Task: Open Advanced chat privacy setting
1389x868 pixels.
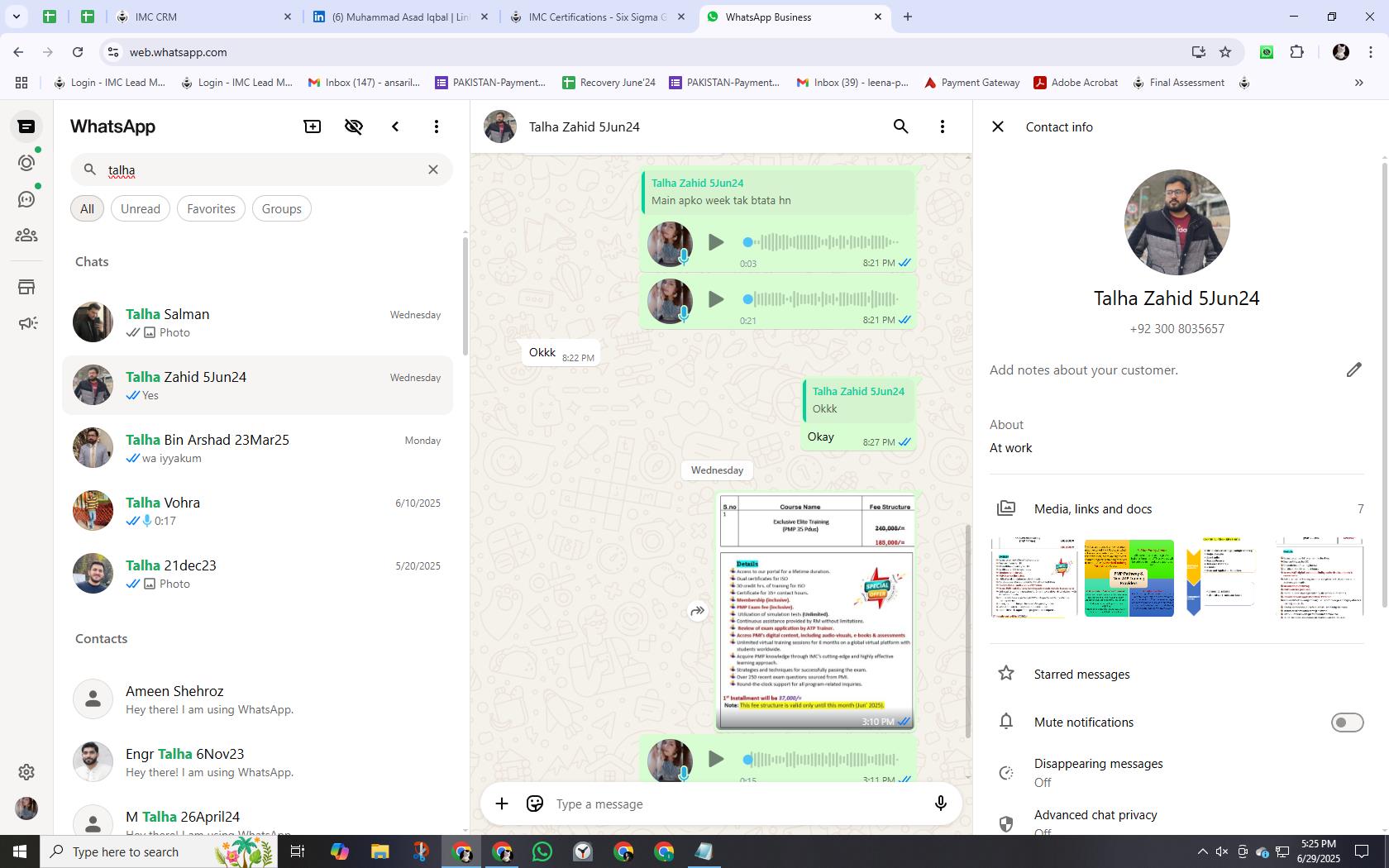Action: (1177, 821)
